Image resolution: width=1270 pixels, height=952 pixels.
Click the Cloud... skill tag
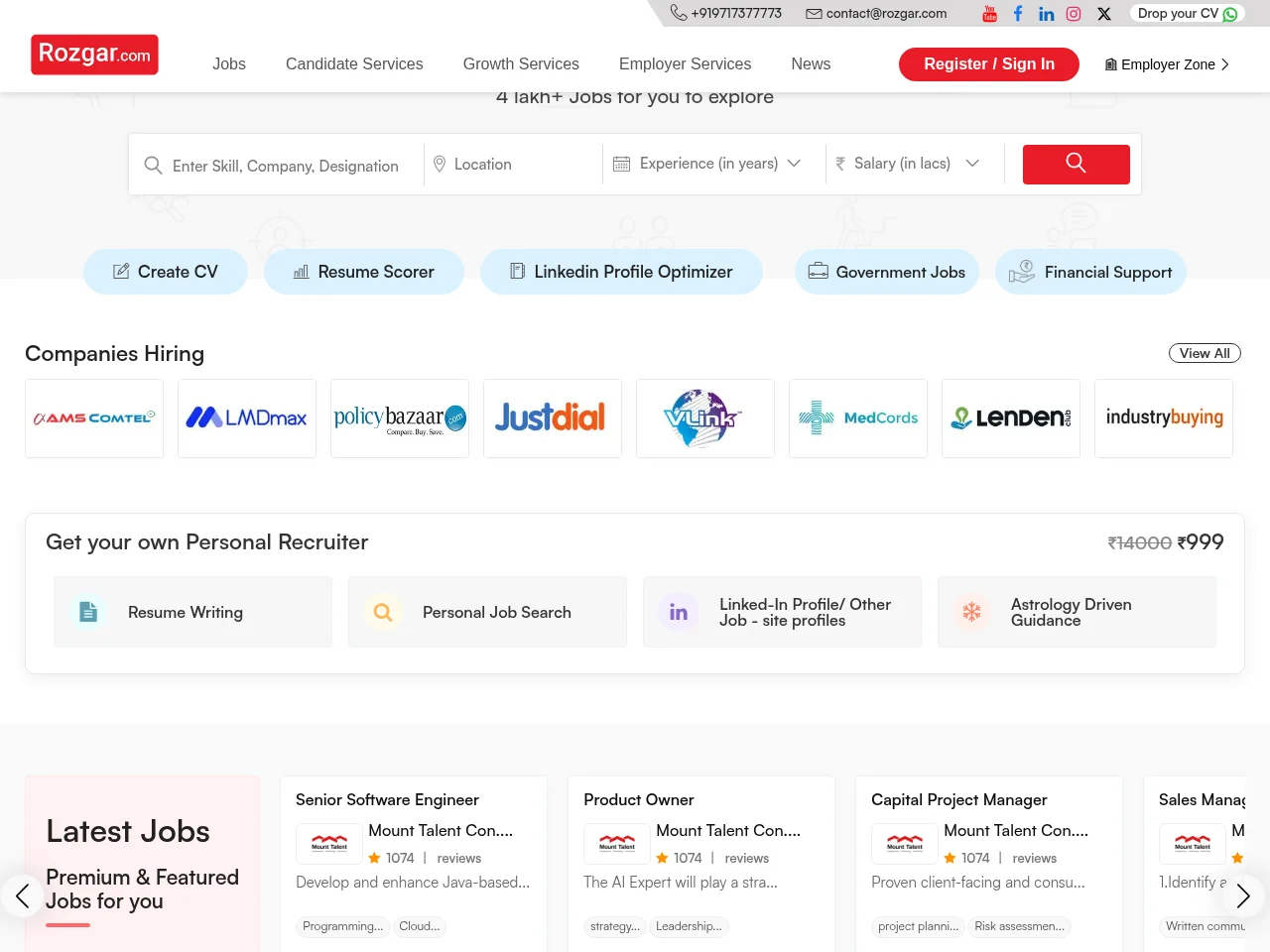[420, 926]
